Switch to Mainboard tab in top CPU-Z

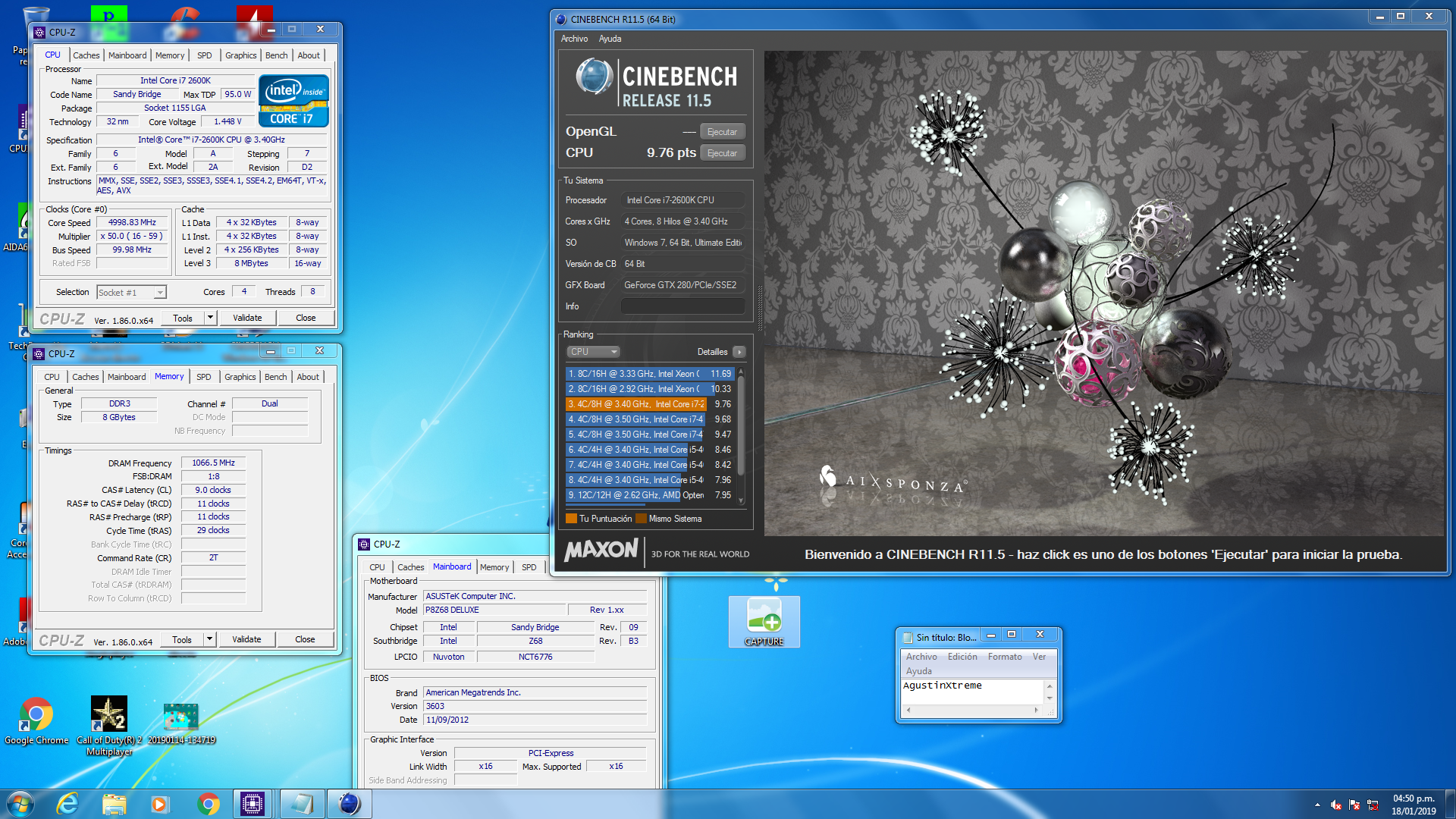[x=127, y=55]
